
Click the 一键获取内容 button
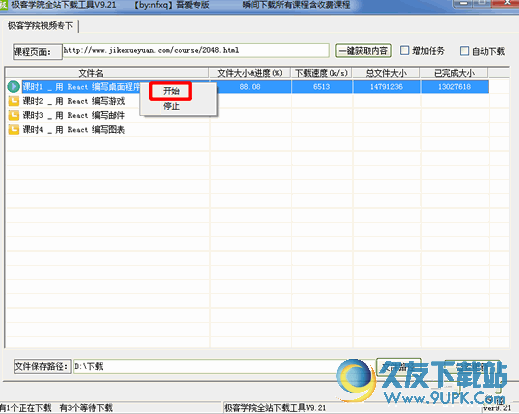[x=363, y=51]
